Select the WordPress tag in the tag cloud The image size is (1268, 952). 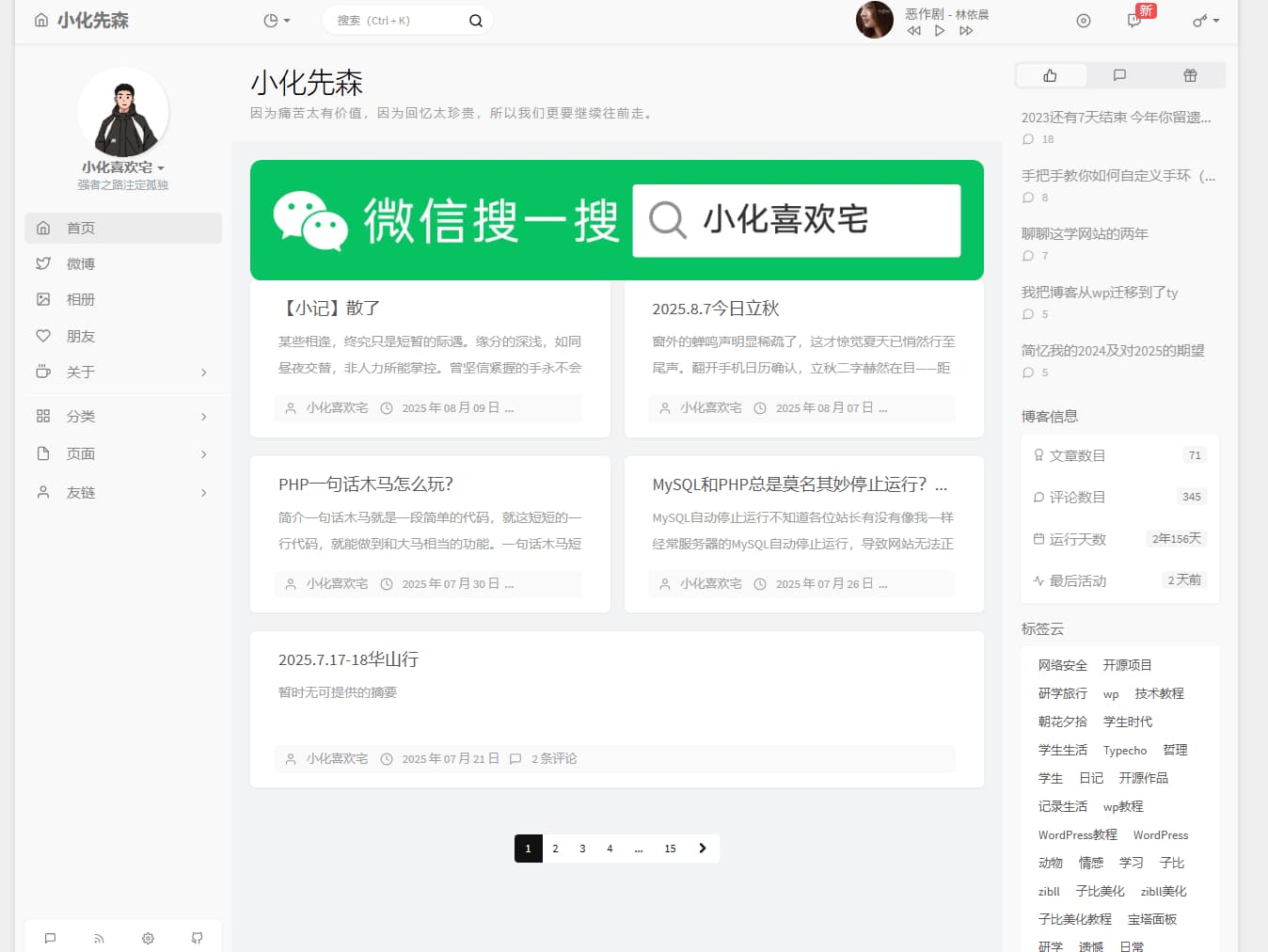1160,834
